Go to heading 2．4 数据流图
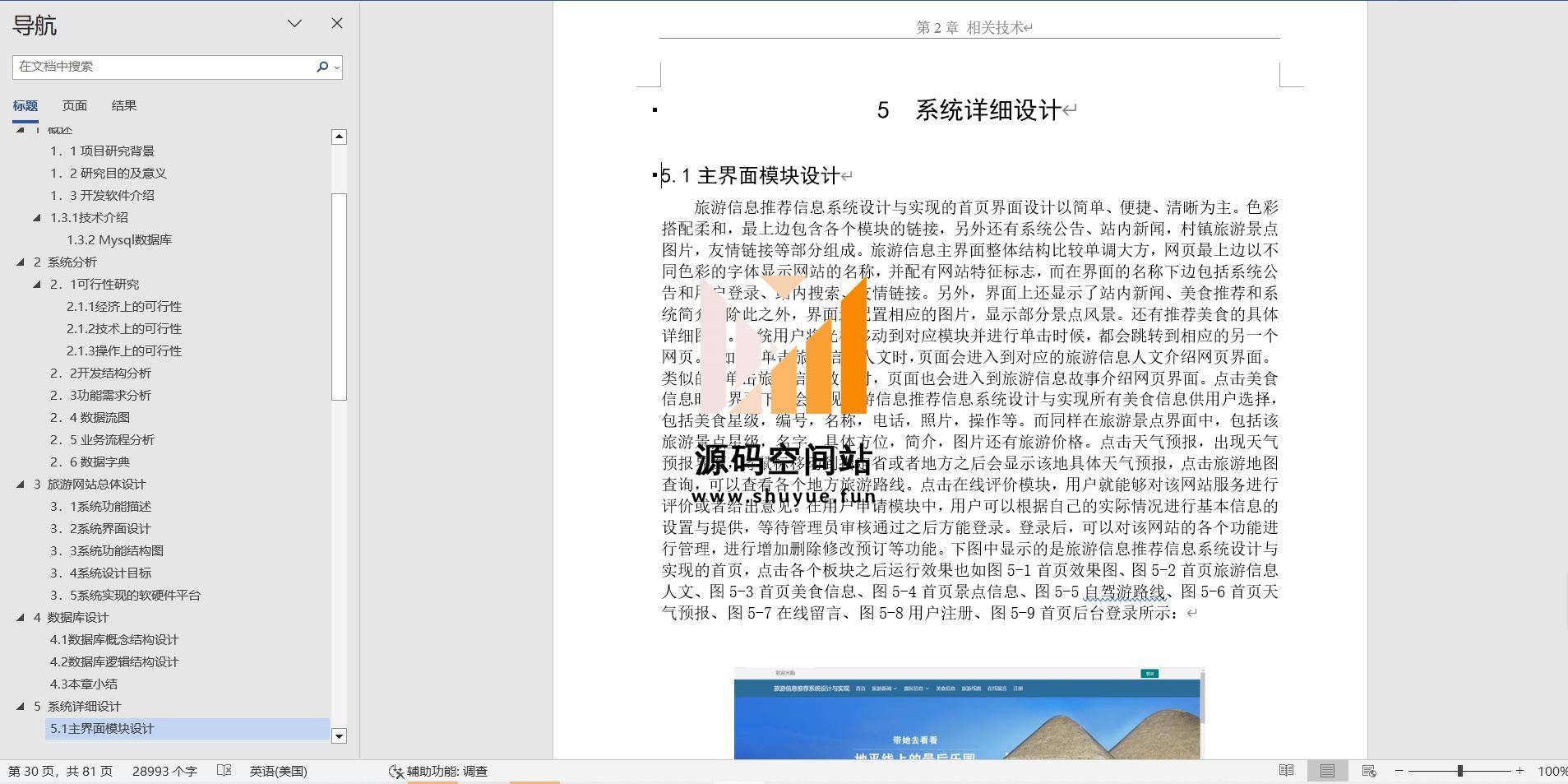 (90, 417)
